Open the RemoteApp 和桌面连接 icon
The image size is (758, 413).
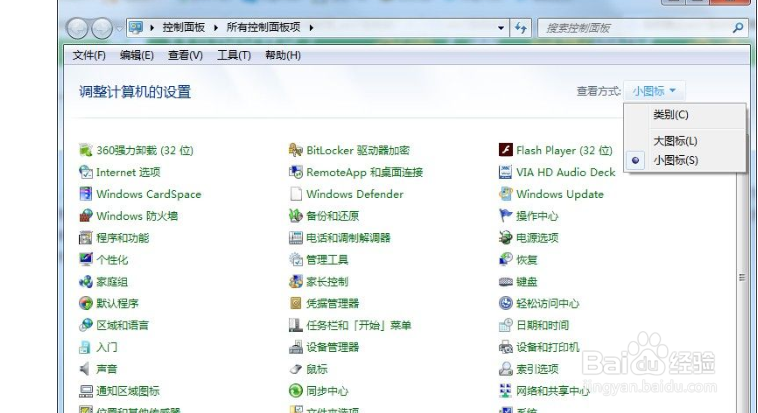(295, 172)
